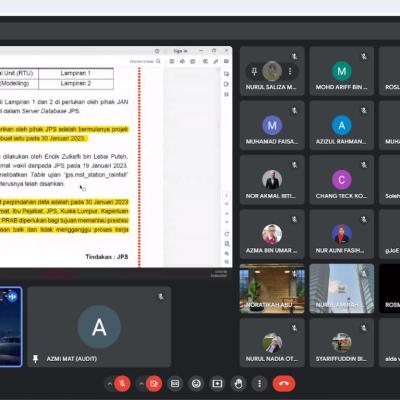Click the Noratikah Abu video tile
400x400 pixels.
pyautogui.click(x=272, y=289)
